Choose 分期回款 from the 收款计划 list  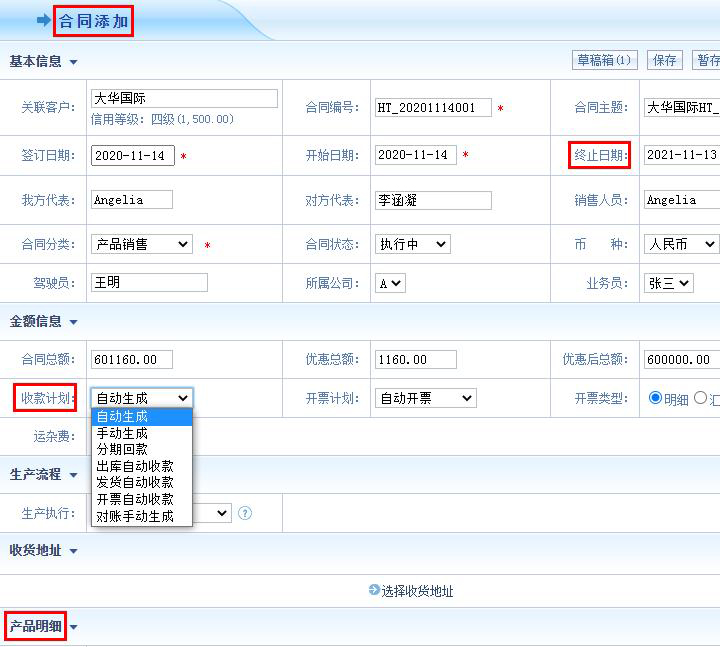(122, 449)
